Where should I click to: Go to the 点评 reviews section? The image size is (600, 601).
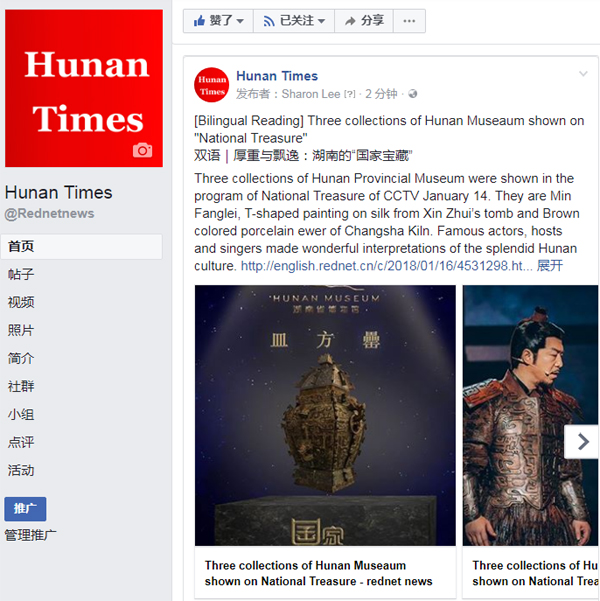(21, 442)
